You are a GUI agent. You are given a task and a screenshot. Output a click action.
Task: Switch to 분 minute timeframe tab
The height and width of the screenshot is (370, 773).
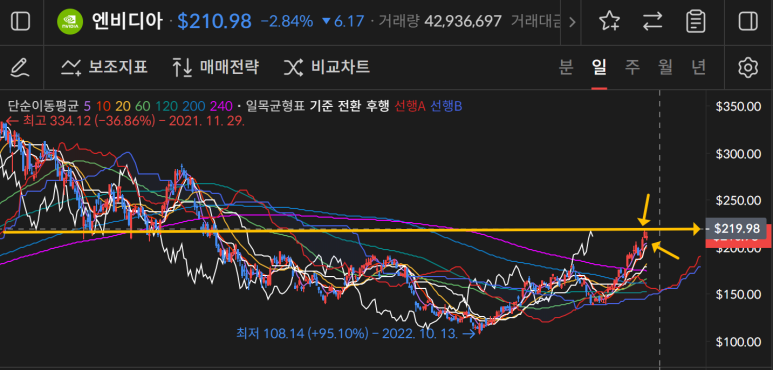(x=566, y=67)
